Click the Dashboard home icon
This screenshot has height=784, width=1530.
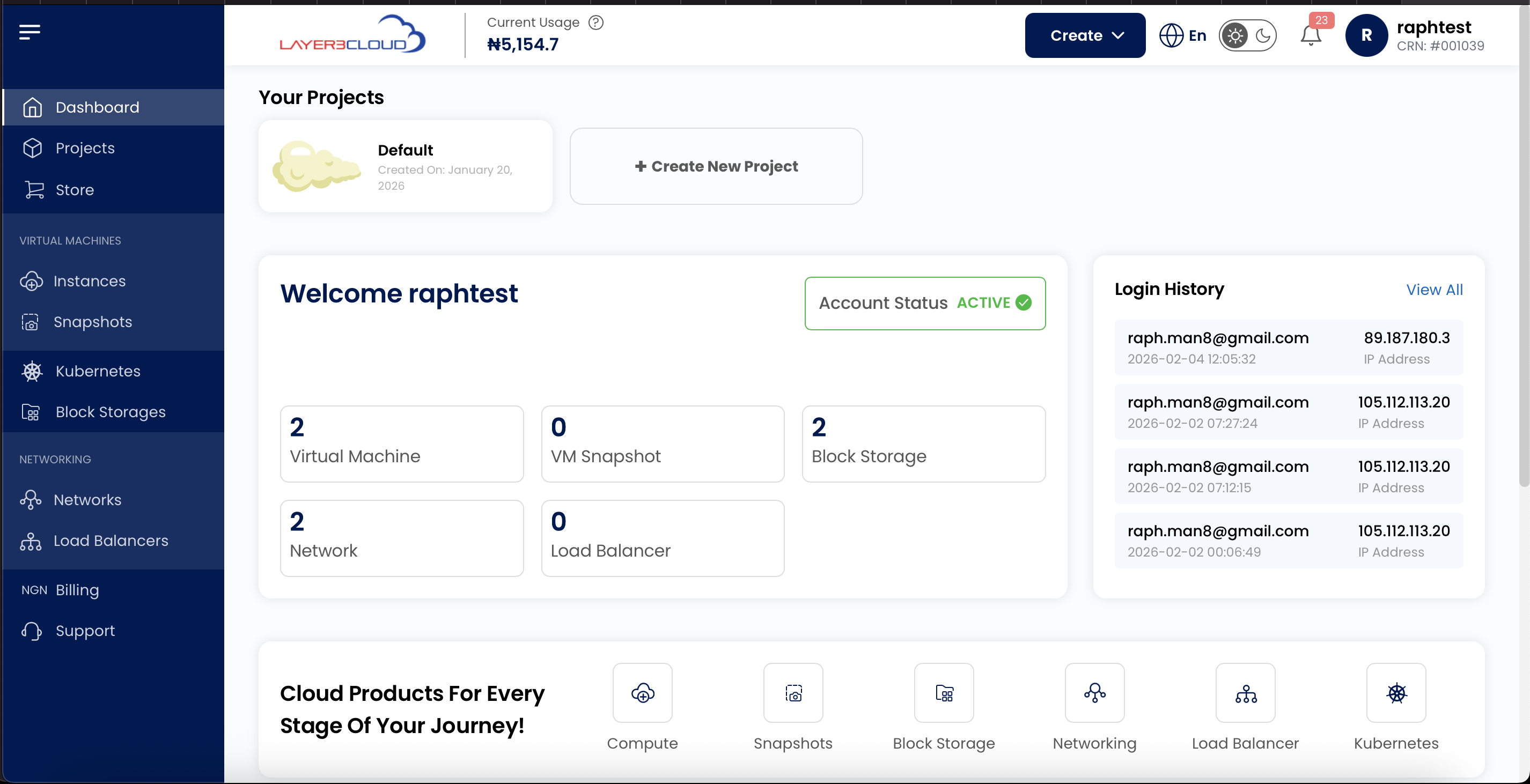click(32, 107)
